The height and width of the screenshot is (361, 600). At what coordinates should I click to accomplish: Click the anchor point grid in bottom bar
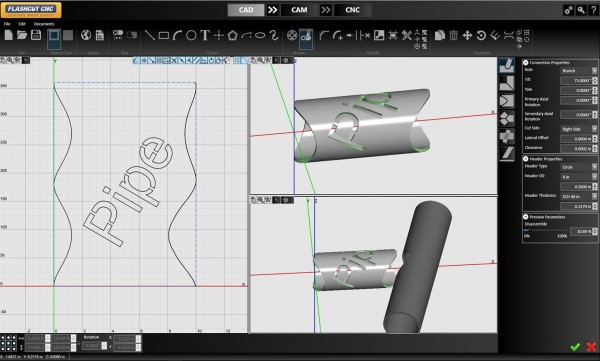(8, 343)
